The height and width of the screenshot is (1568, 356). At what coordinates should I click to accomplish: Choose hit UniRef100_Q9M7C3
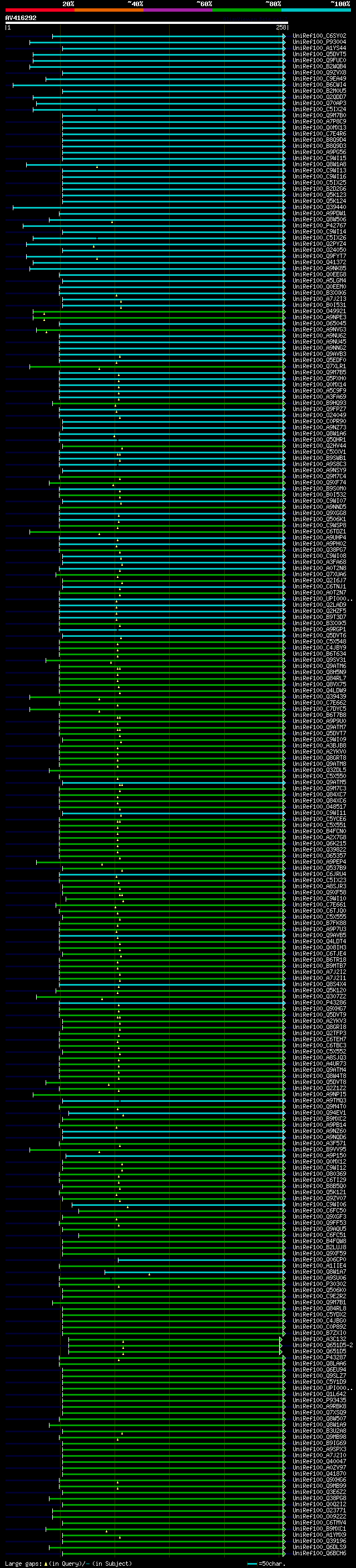pos(319,788)
